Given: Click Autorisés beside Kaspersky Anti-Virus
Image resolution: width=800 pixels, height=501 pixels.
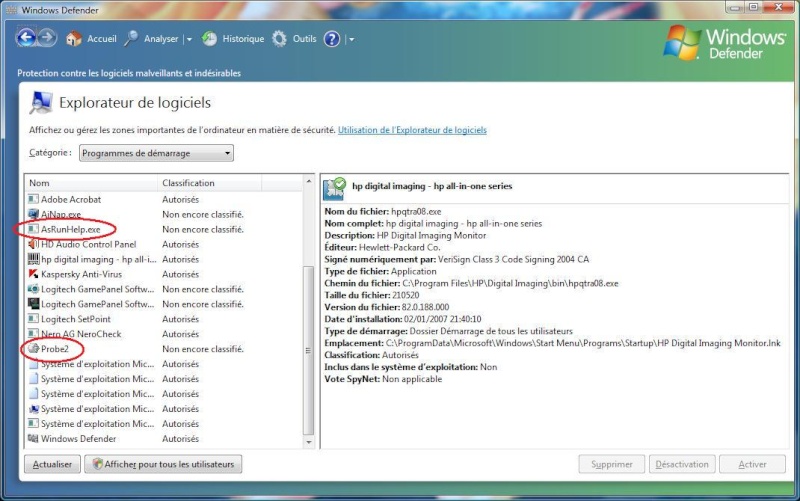Looking at the screenshot, I should pyautogui.click(x=181, y=274).
